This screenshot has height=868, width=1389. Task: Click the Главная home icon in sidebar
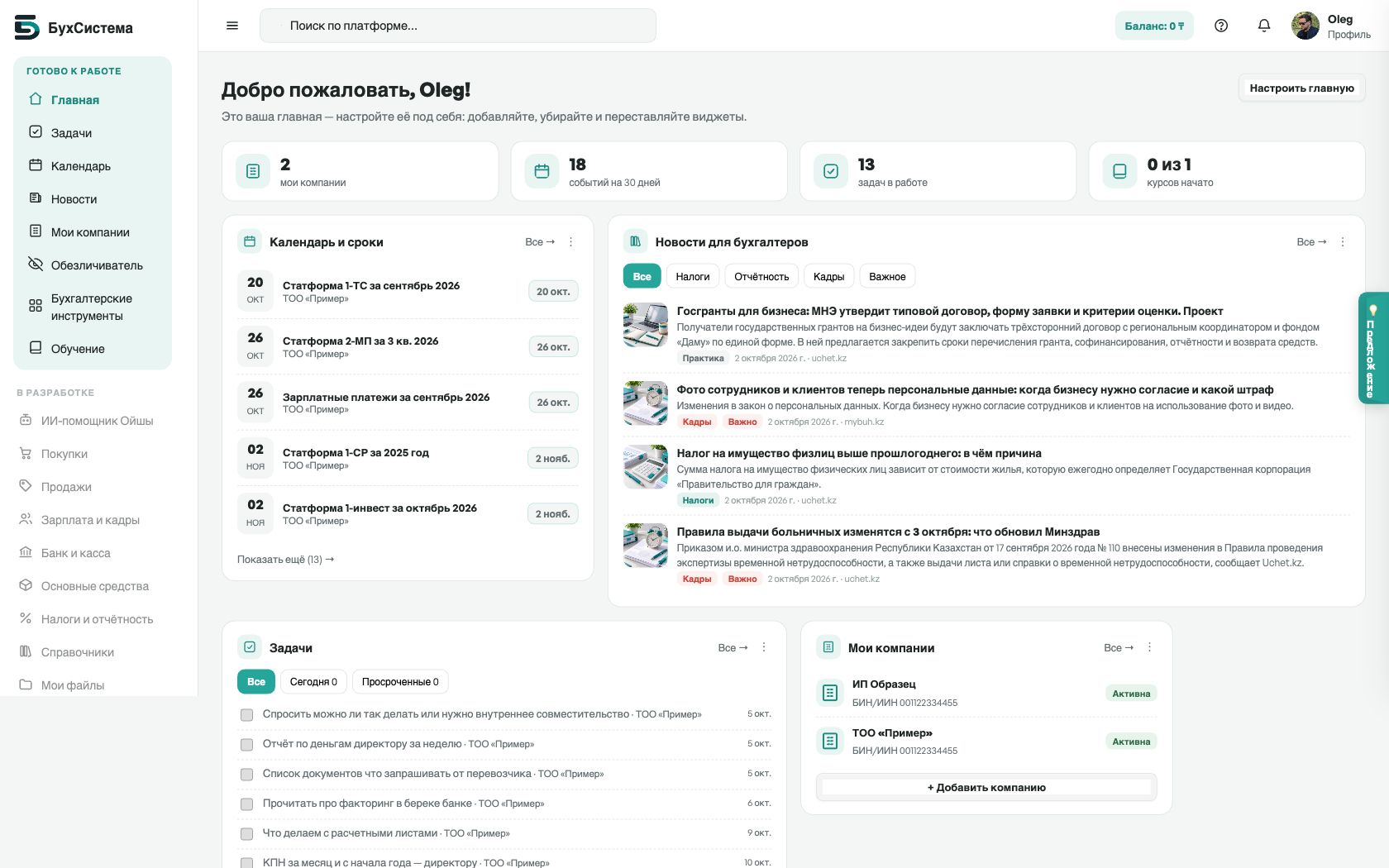[x=36, y=99]
